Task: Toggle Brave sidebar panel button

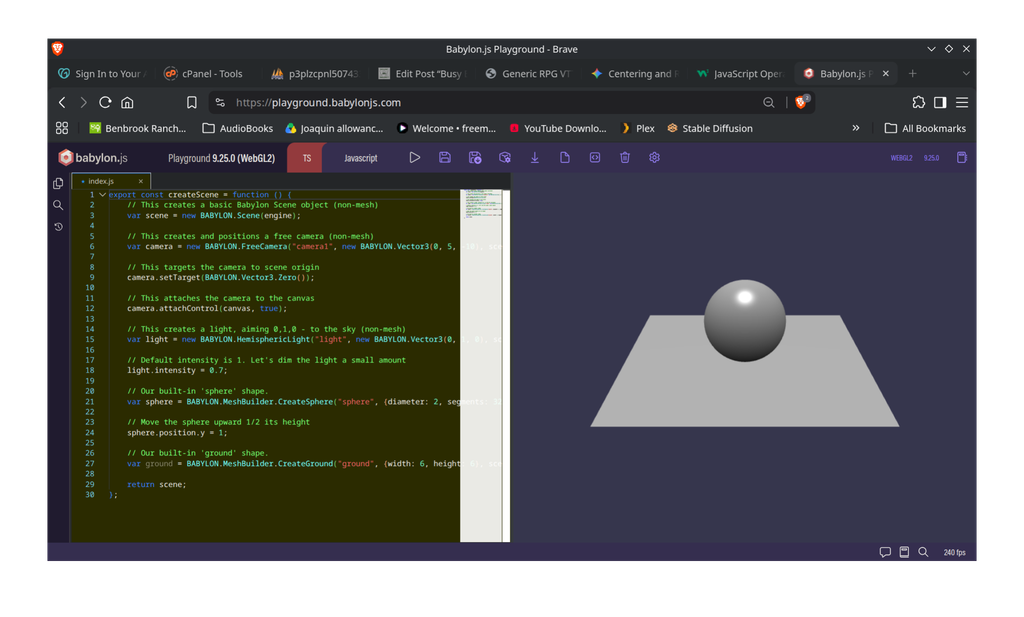Action: [x=940, y=103]
